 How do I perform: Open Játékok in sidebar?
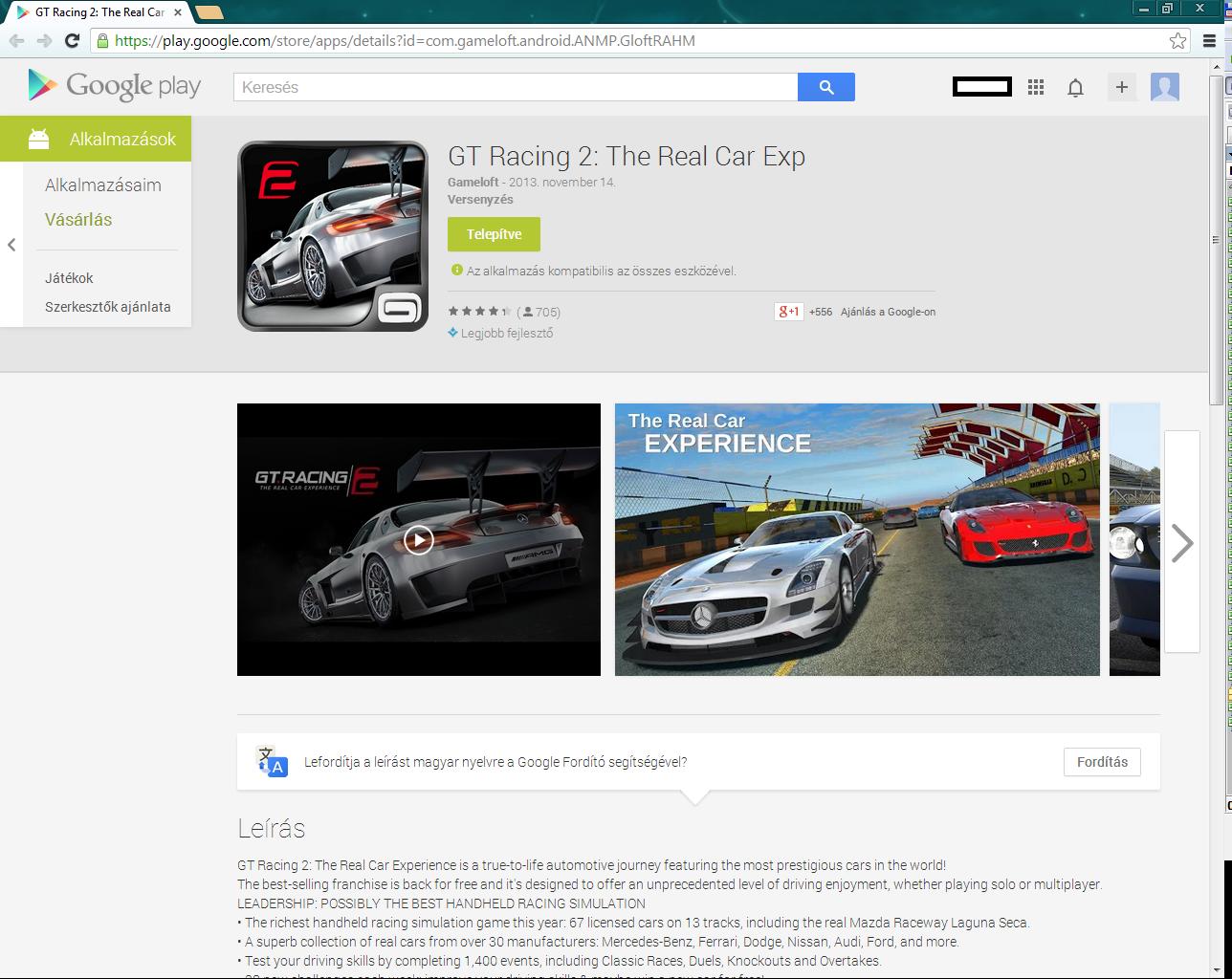coord(69,278)
